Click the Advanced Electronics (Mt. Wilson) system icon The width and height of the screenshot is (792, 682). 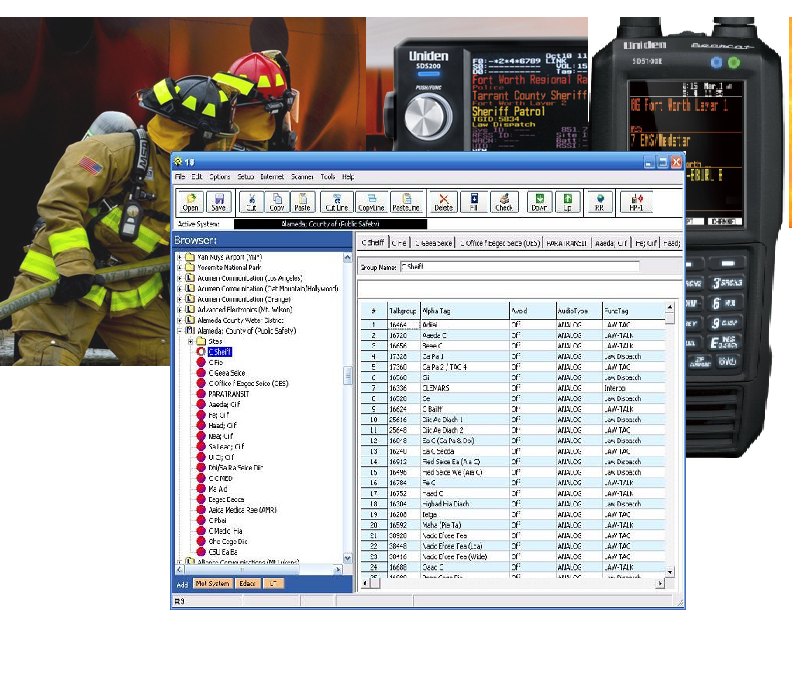click(190, 309)
